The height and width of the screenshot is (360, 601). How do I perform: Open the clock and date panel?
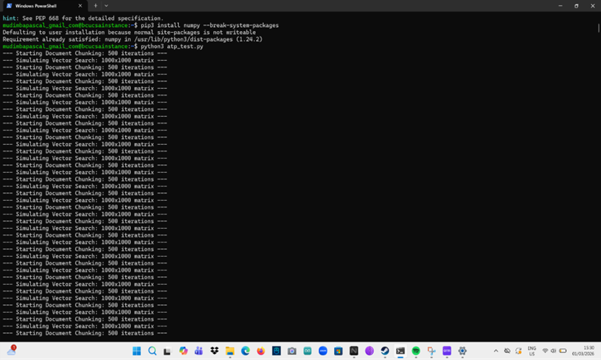[x=583, y=351]
